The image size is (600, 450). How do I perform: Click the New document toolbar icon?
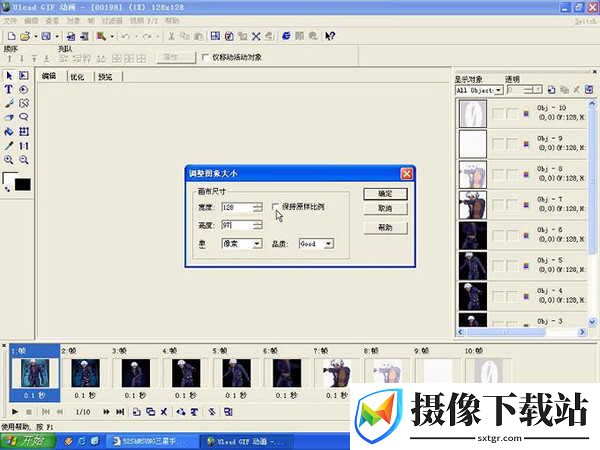(11, 36)
